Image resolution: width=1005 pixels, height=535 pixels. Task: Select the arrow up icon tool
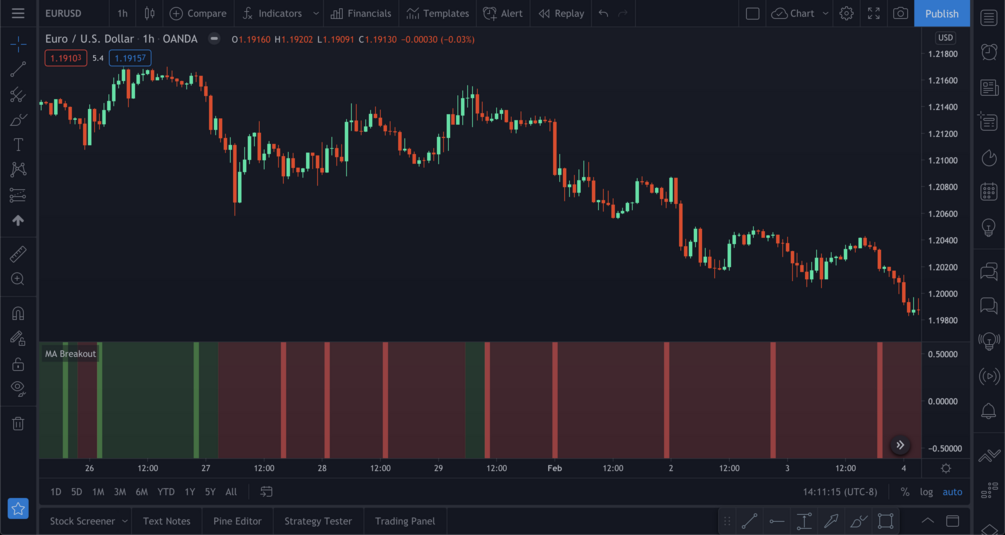coord(18,220)
